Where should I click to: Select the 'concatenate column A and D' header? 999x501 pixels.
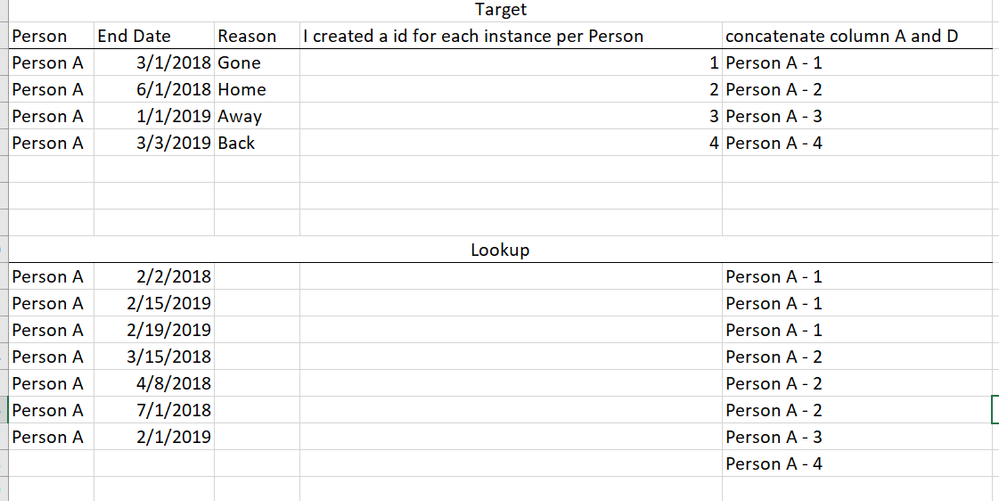(x=841, y=36)
